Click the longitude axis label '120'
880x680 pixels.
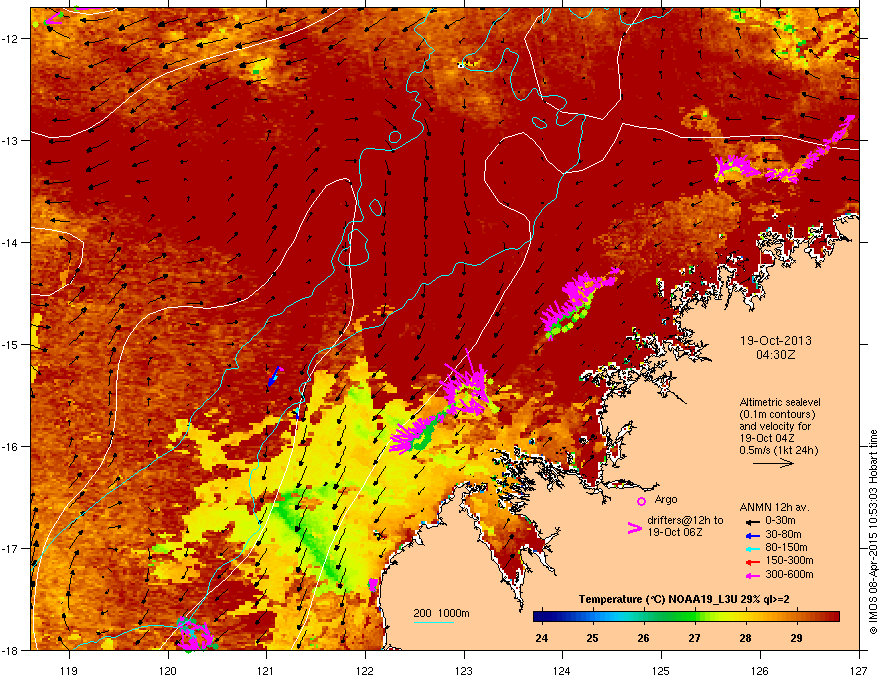tap(168, 670)
